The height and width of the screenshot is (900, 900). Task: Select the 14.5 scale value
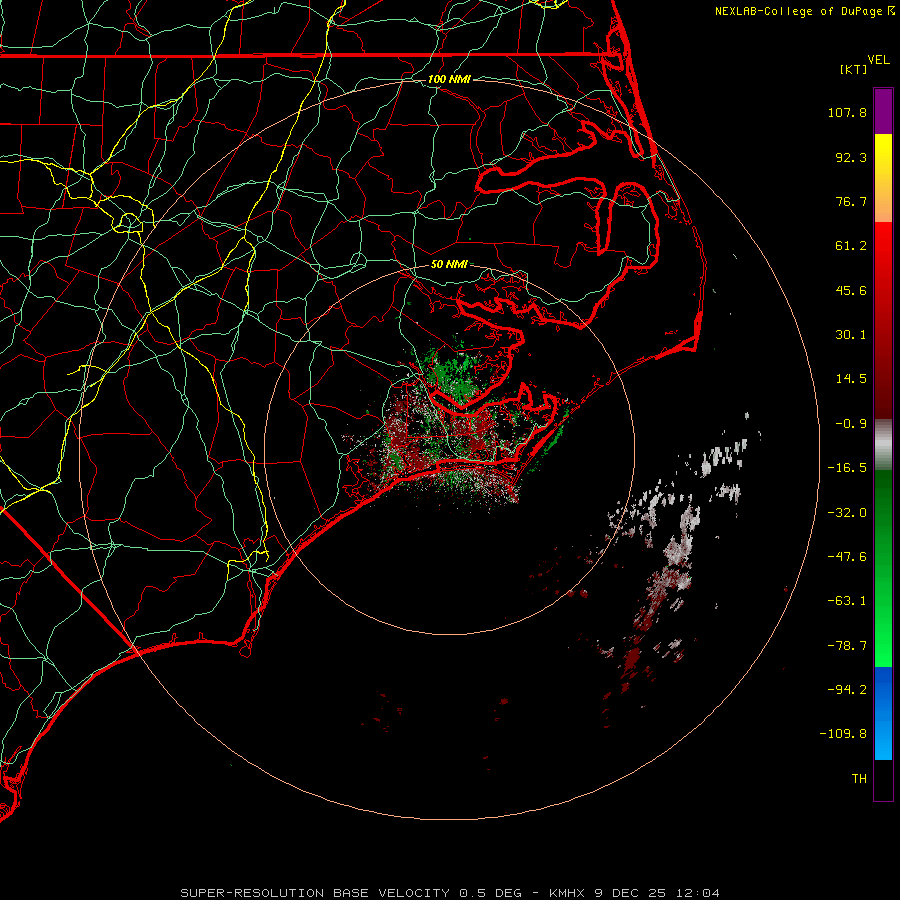click(x=851, y=379)
